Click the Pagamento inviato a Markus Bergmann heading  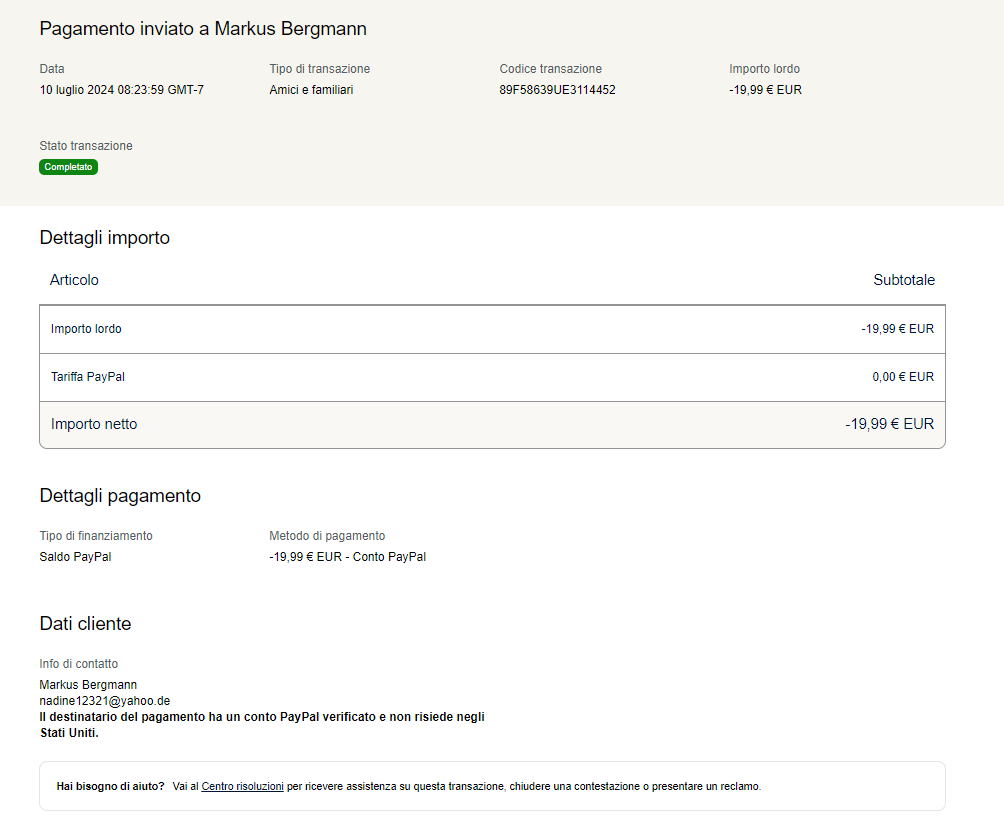coord(203,29)
